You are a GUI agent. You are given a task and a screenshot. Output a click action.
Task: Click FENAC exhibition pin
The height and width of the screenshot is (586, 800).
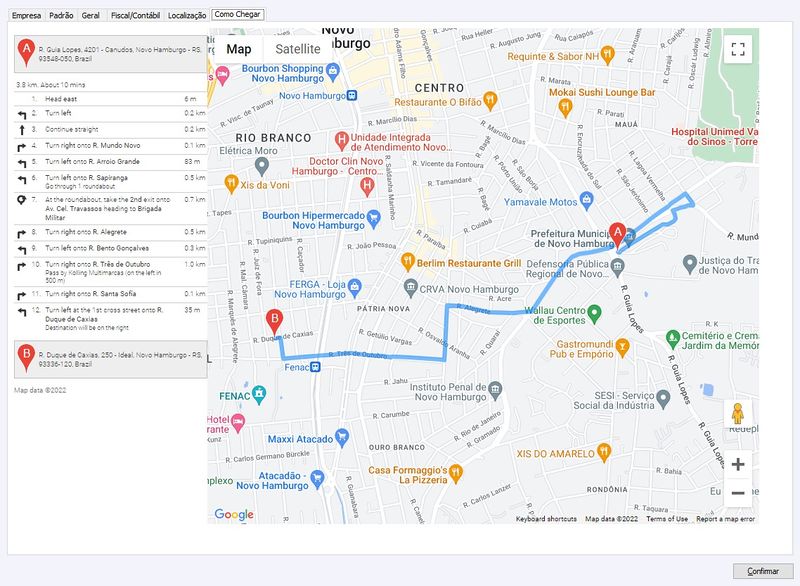point(259,394)
